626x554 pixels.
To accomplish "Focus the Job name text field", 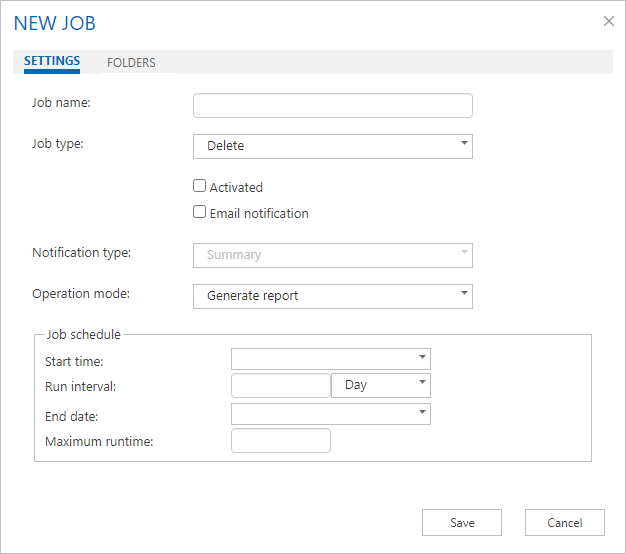I will point(332,106).
